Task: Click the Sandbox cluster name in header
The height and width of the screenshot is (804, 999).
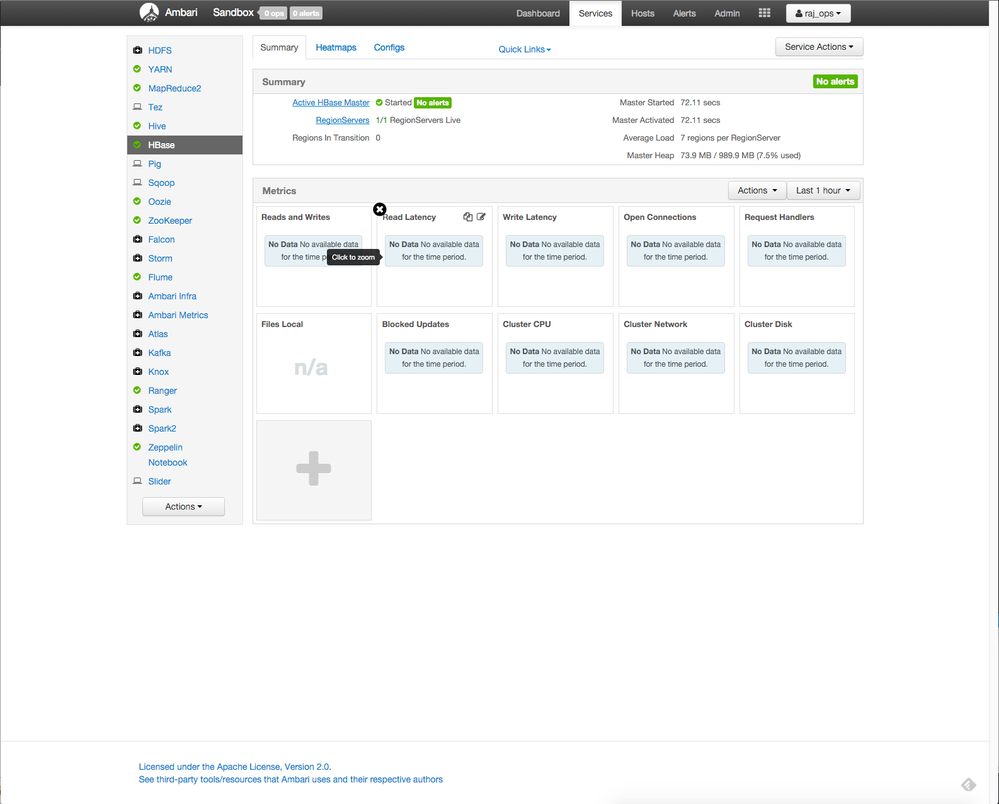Action: click(x=233, y=12)
